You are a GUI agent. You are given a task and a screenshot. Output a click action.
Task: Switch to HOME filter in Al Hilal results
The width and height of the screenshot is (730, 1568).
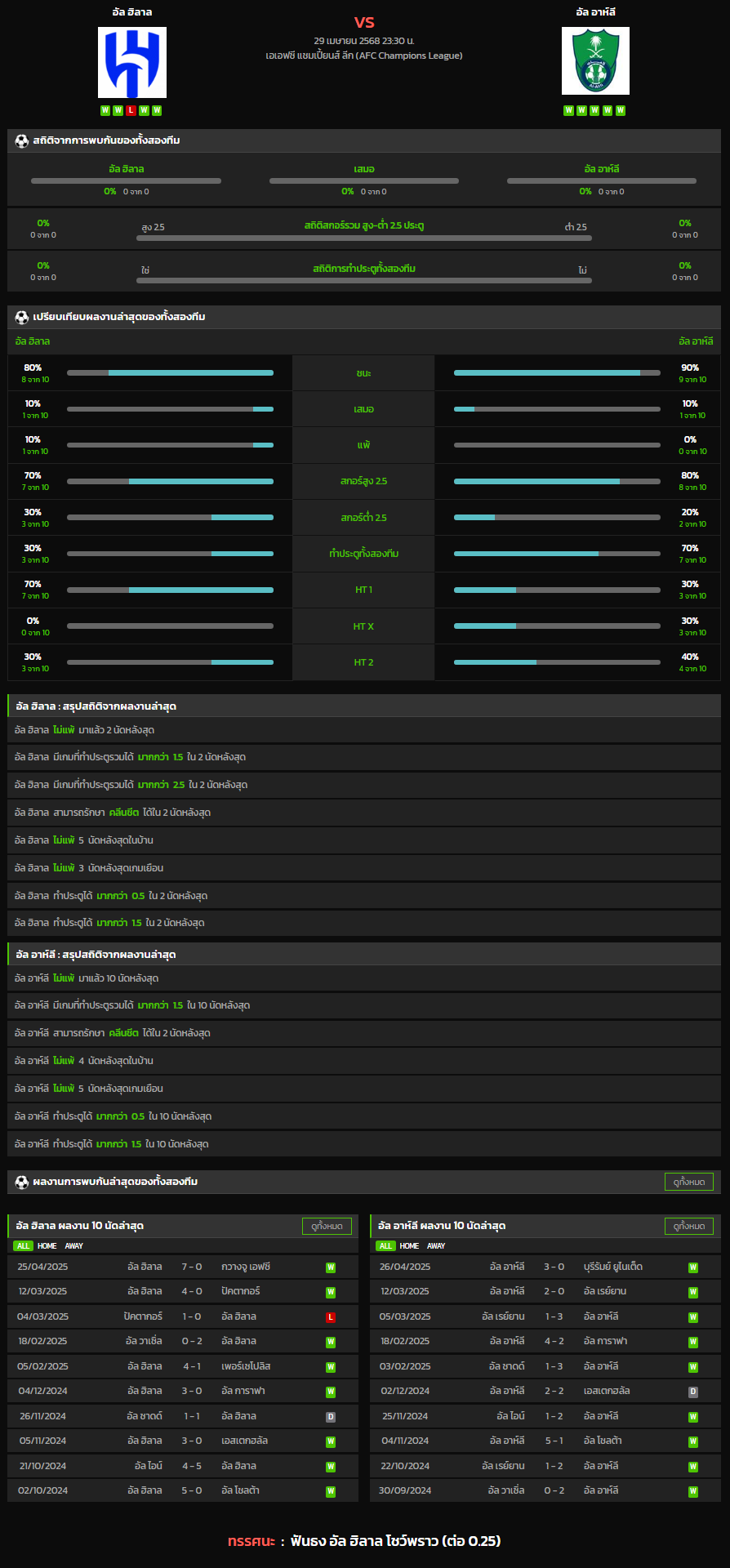(47, 1246)
